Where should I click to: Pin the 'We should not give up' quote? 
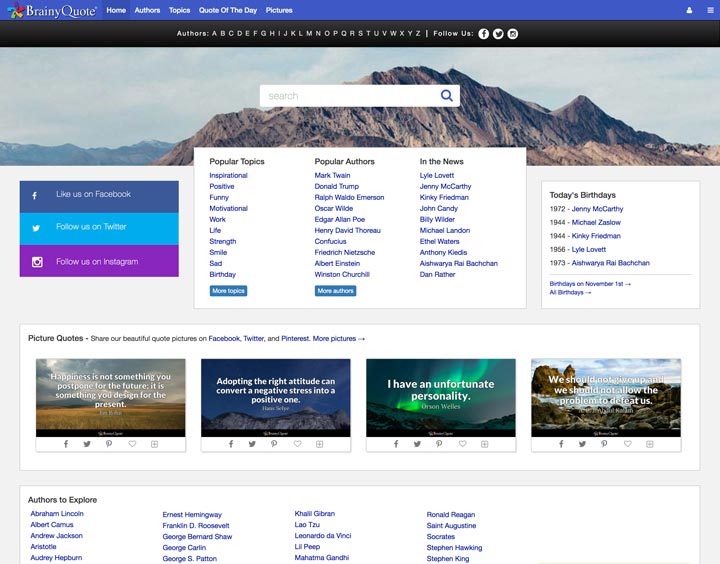pyautogui.click(x=604, y=444)
